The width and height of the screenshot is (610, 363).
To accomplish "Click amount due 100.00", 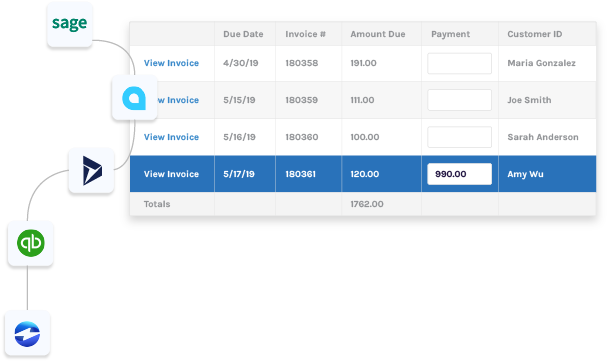I will coord(365,137).
